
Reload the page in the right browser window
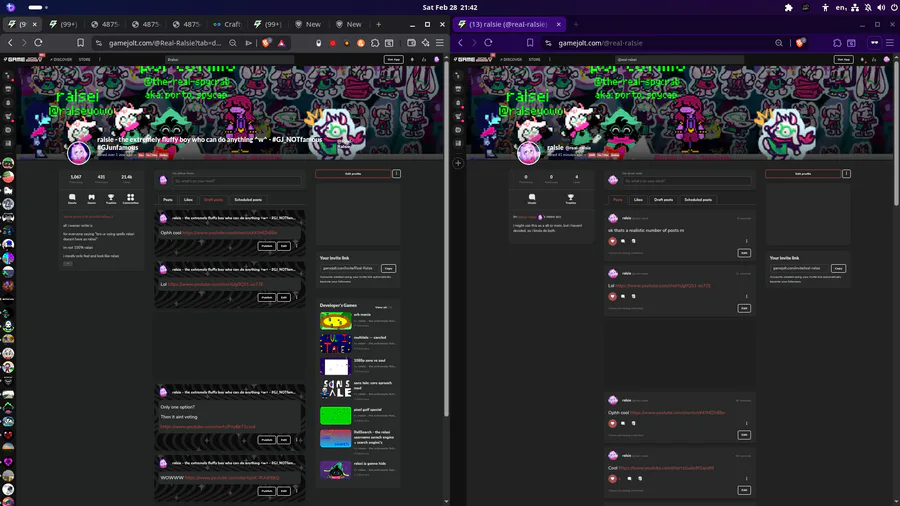(488, 42)
